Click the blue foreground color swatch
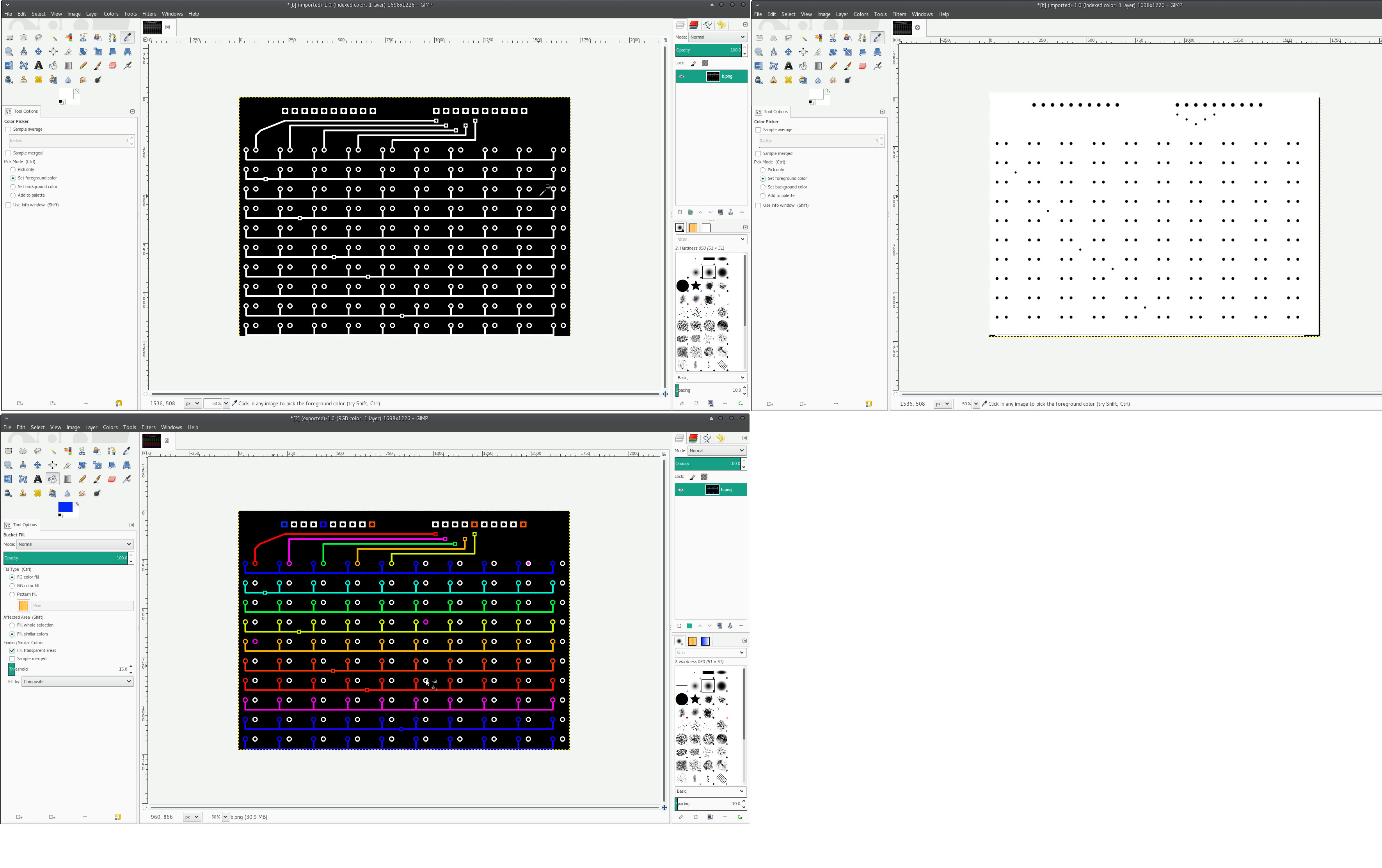The image size is (1382, 868). click(64, 507)
